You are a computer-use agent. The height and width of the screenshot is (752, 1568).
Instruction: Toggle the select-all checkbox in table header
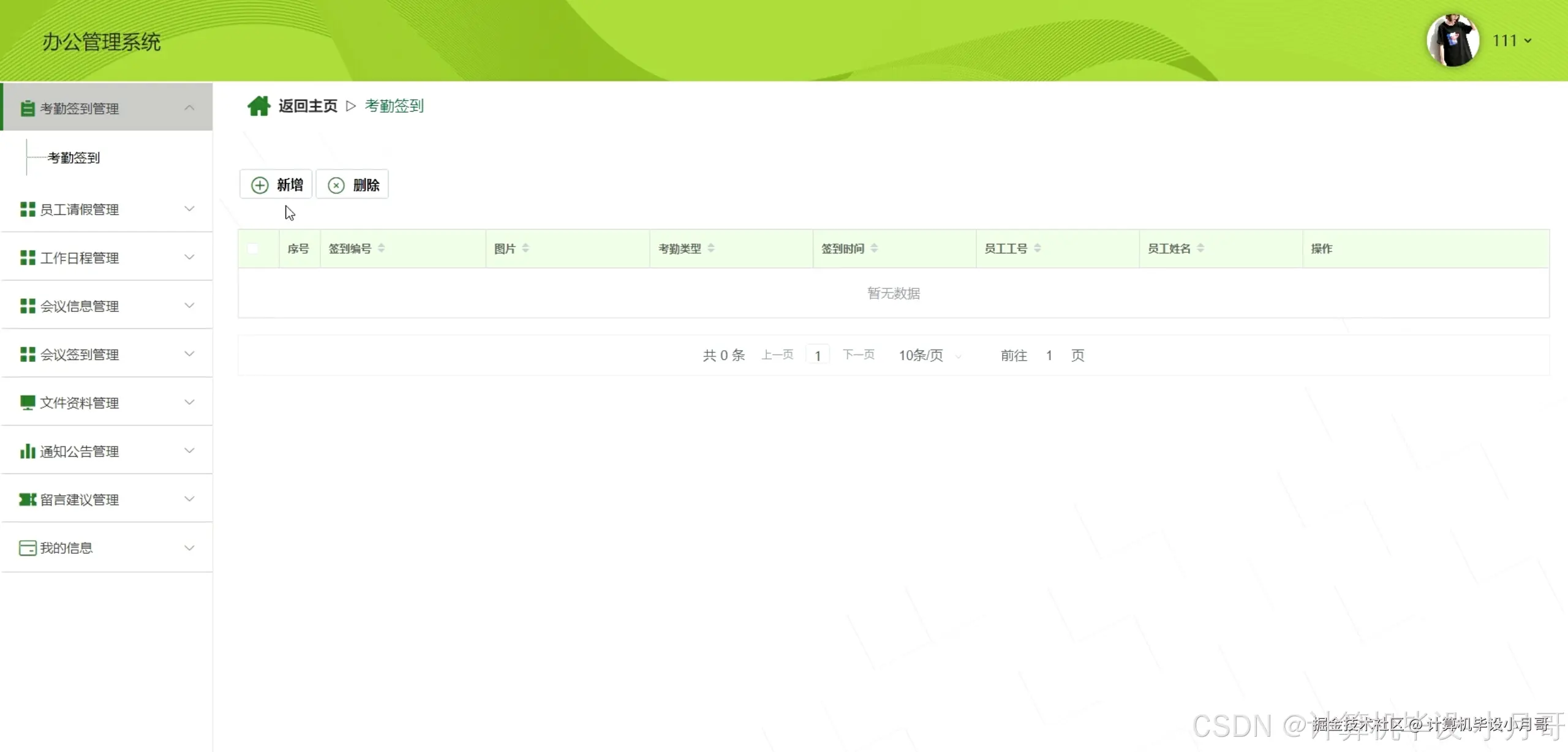(253, 249)
